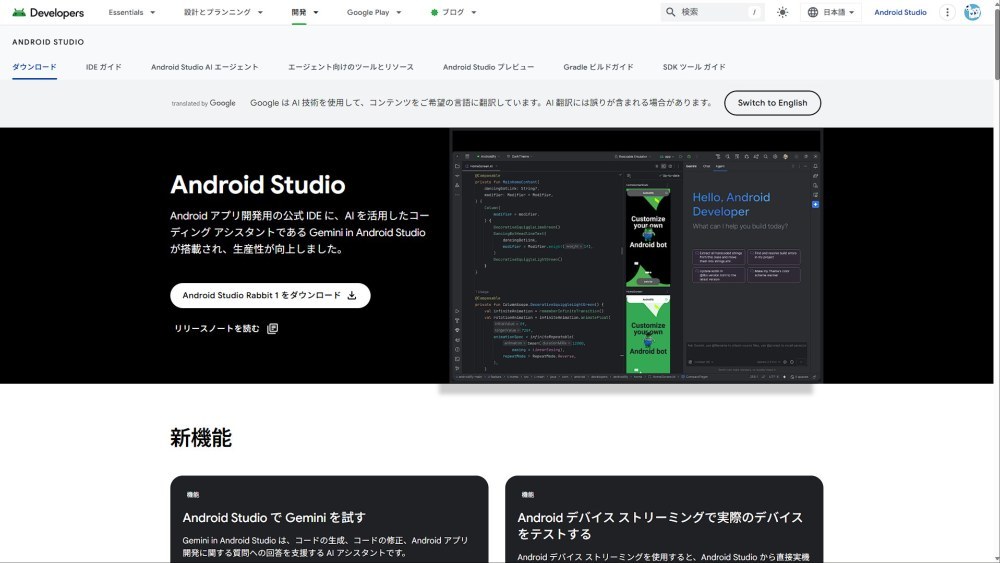Click the search magnifier icon
This screenshot has height=563, width=1000.
670,12
